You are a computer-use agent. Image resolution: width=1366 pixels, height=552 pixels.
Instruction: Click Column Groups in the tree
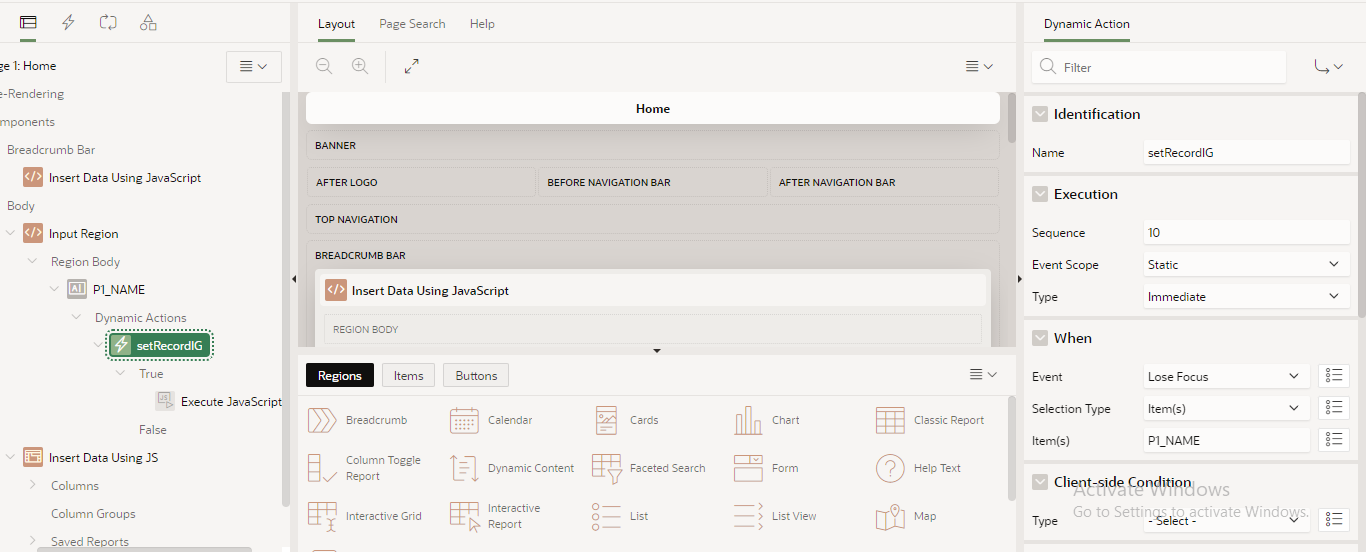[93, 514]
